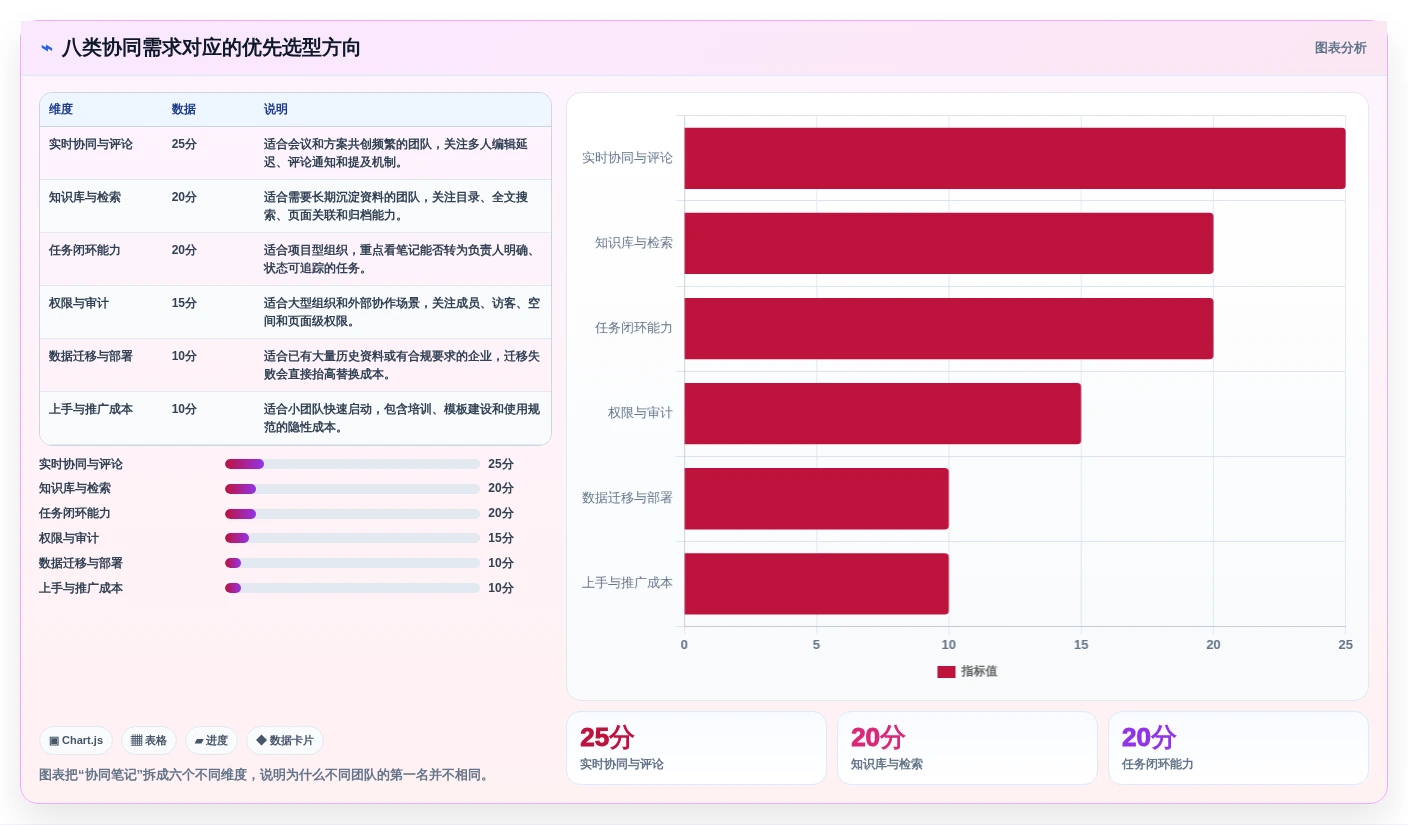Click the 指标值 legend label

(979, 672)
